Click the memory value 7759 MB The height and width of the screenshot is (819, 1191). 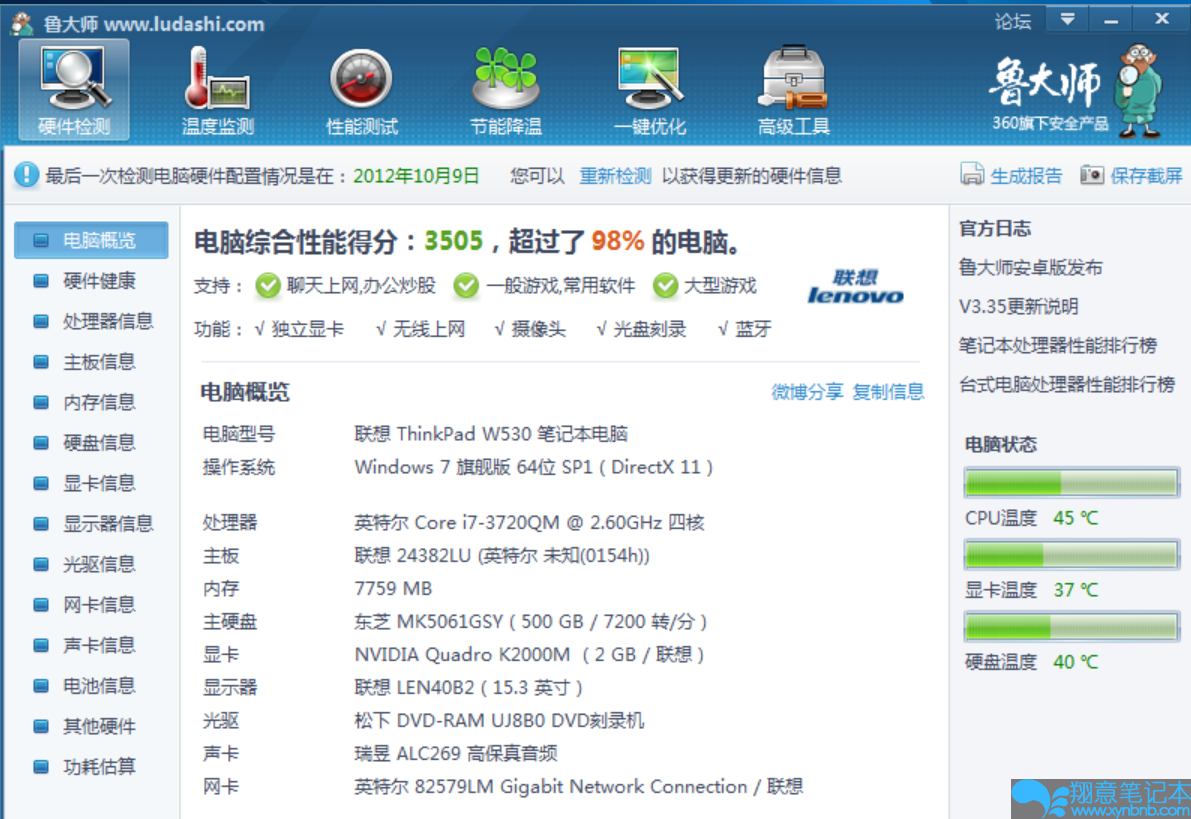coord(393,589)
